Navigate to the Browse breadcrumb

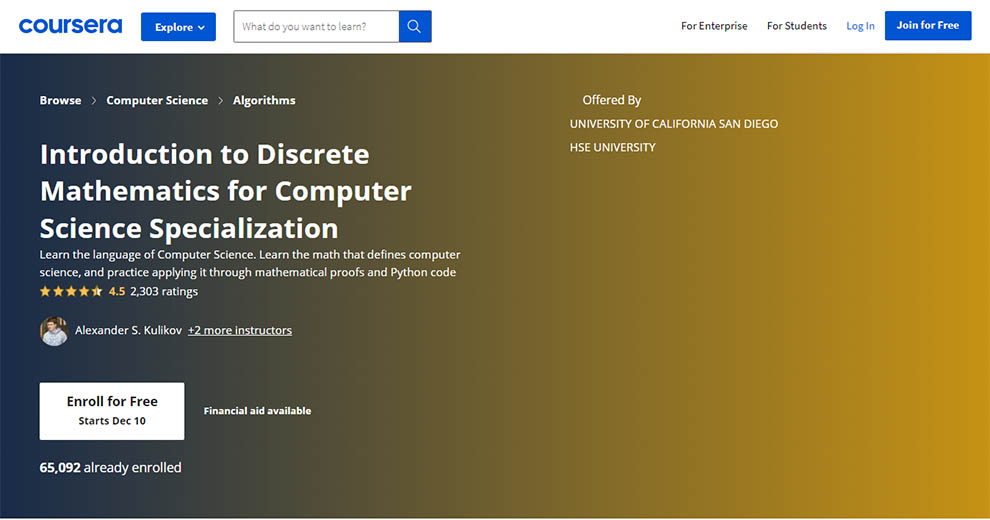click(x=60, y=101)
